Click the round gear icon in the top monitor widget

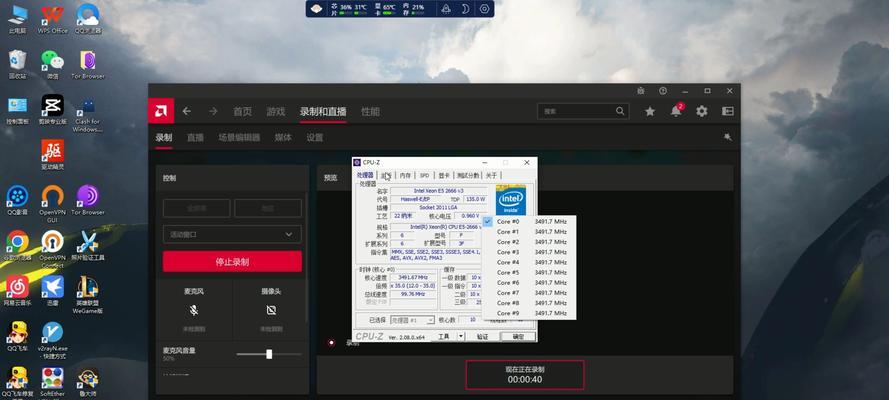(x=484, y=8)
